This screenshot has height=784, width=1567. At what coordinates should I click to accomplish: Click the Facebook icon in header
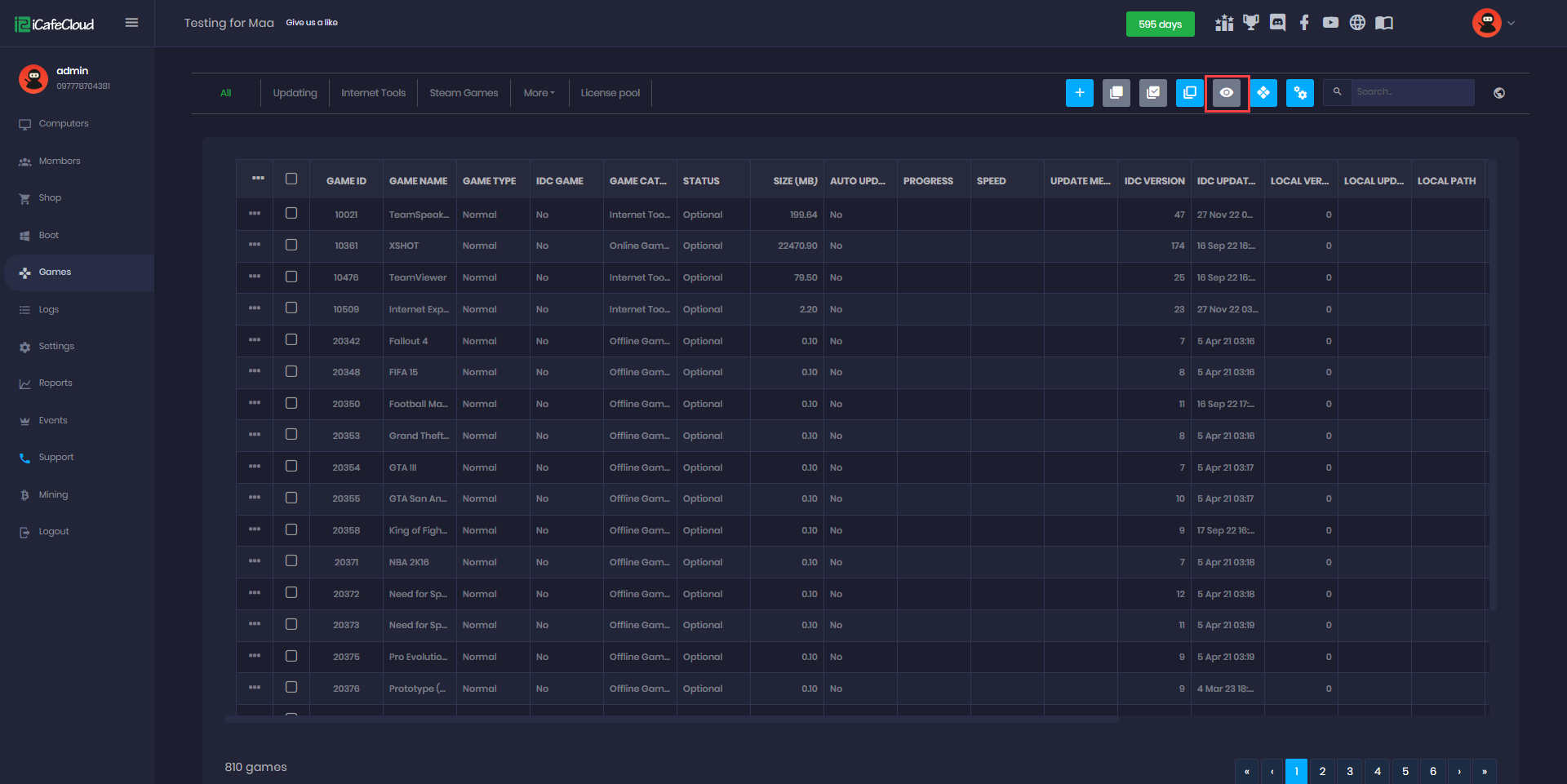1304,23
